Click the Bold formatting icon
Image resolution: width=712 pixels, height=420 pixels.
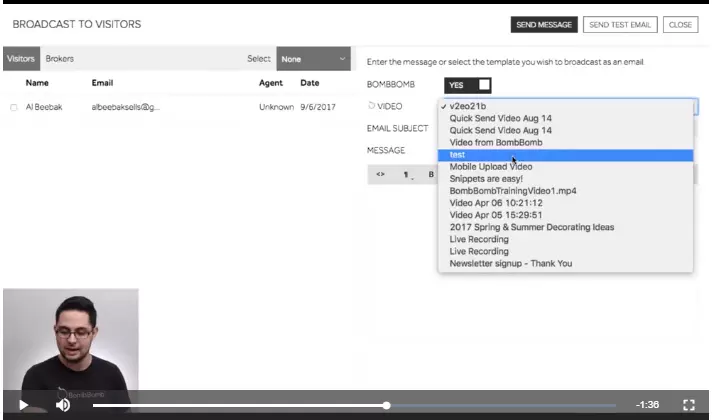[x=431, y=174]
